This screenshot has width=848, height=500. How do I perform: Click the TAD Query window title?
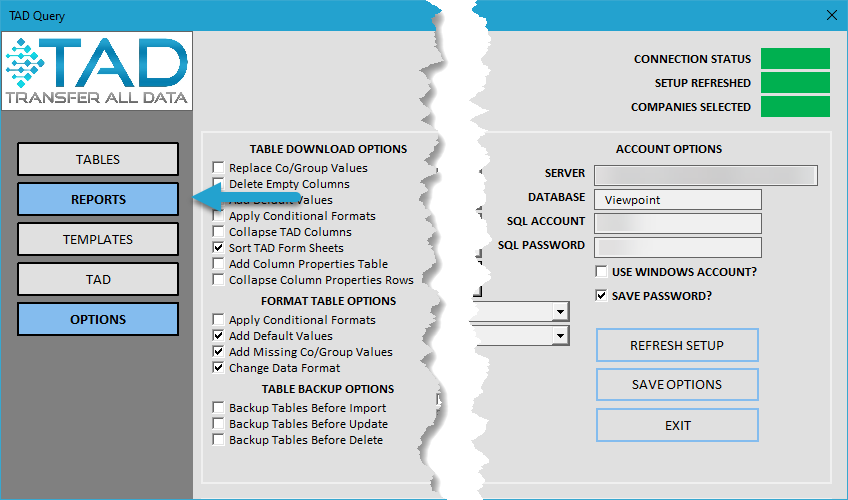pos(37,16)
